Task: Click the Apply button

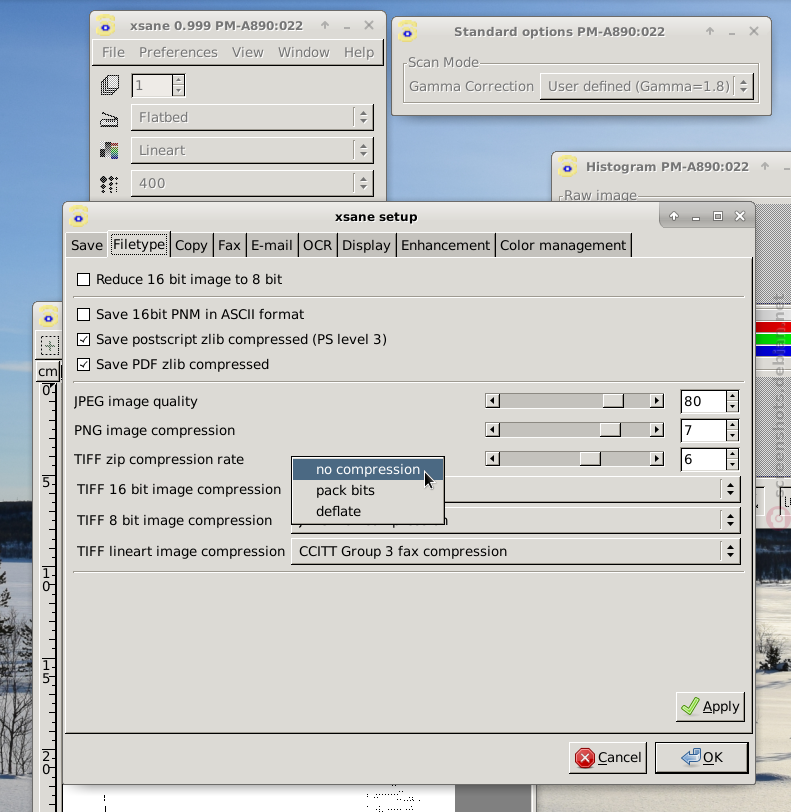Action: (710, 706)
